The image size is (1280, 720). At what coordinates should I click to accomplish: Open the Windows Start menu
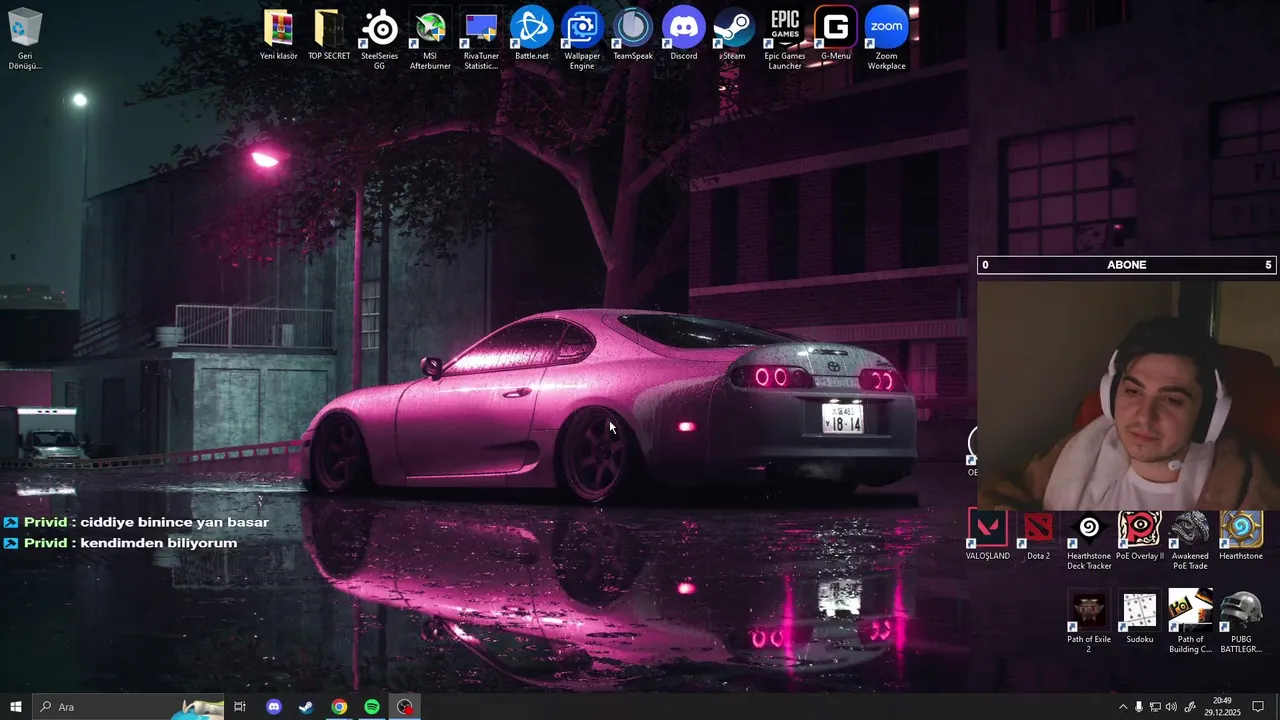click(x=15, y=707)
